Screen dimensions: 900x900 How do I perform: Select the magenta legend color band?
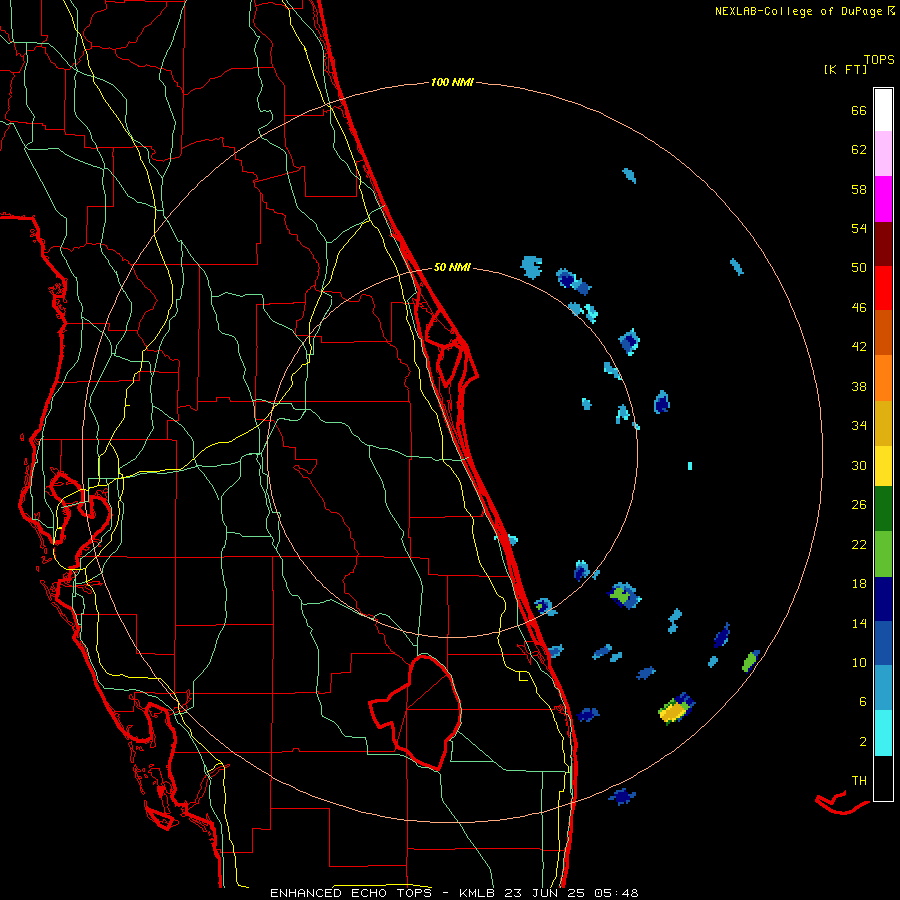pos(883,199)
